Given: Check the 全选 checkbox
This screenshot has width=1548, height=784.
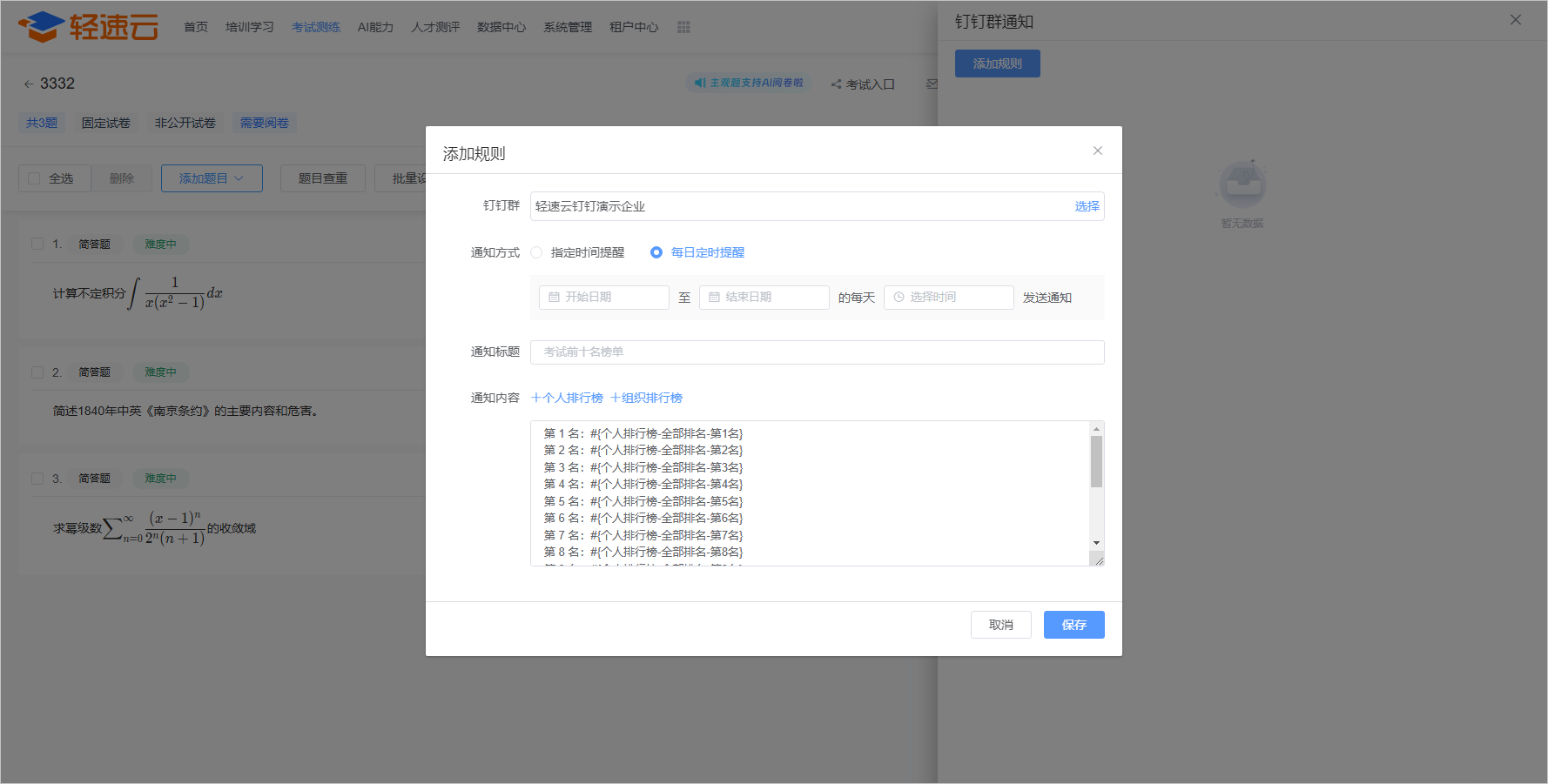Looking at the screenshot, I should (35, 178).
